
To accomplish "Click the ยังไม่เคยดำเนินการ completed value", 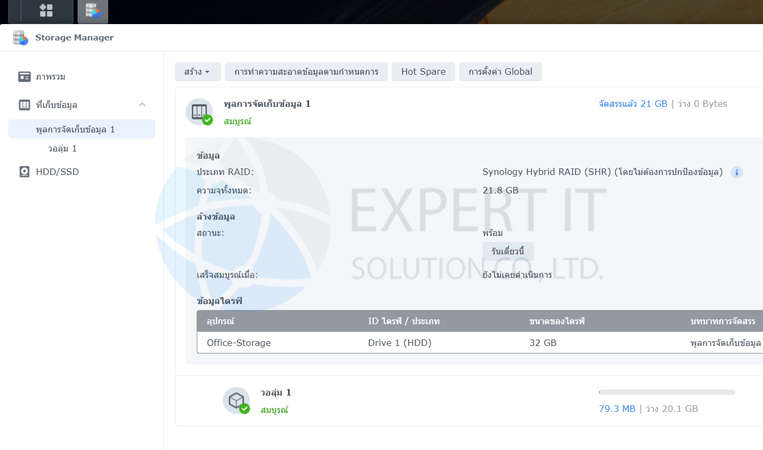I will coord(517,275).
